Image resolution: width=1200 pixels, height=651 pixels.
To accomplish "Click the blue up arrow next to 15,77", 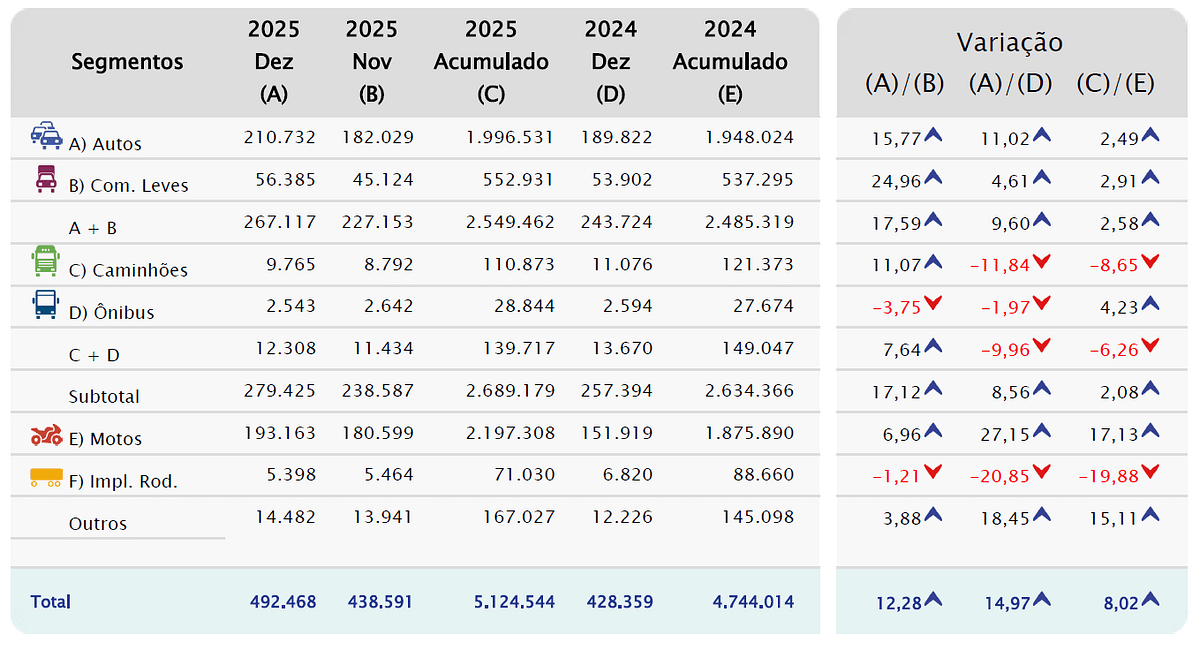I will point(933,136).
